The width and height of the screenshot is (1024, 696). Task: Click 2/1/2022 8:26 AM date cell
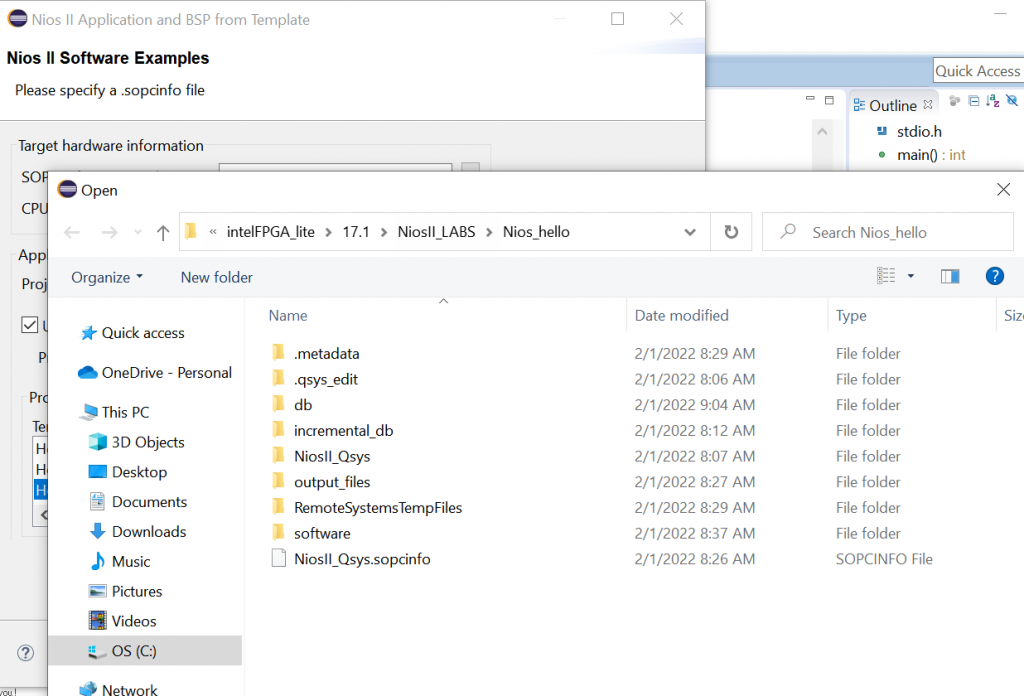click(694, 560)
